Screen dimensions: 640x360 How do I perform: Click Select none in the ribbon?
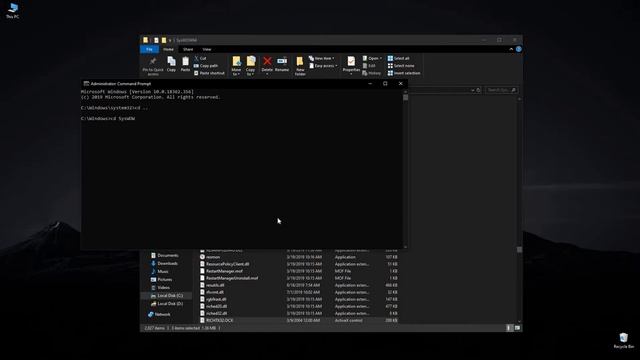click(401, 66)
